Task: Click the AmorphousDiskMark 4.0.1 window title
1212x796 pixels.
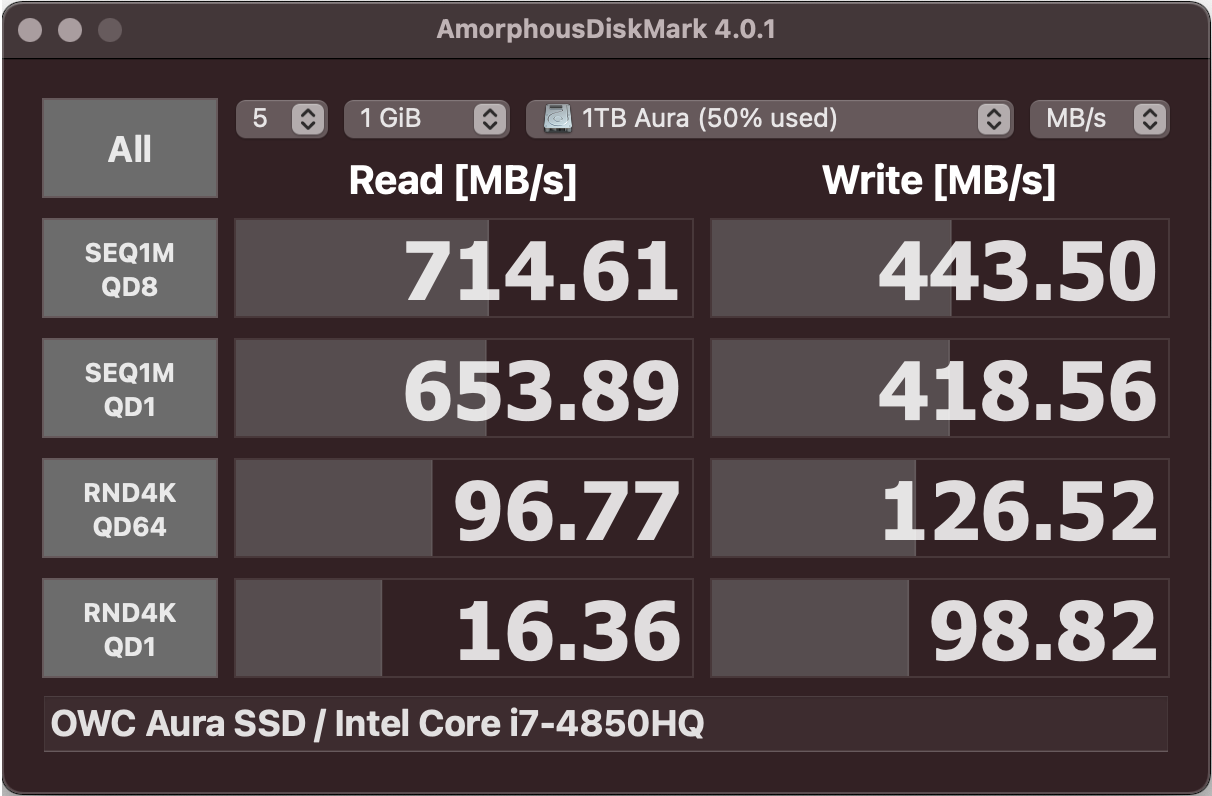Action: click(606, 29)
